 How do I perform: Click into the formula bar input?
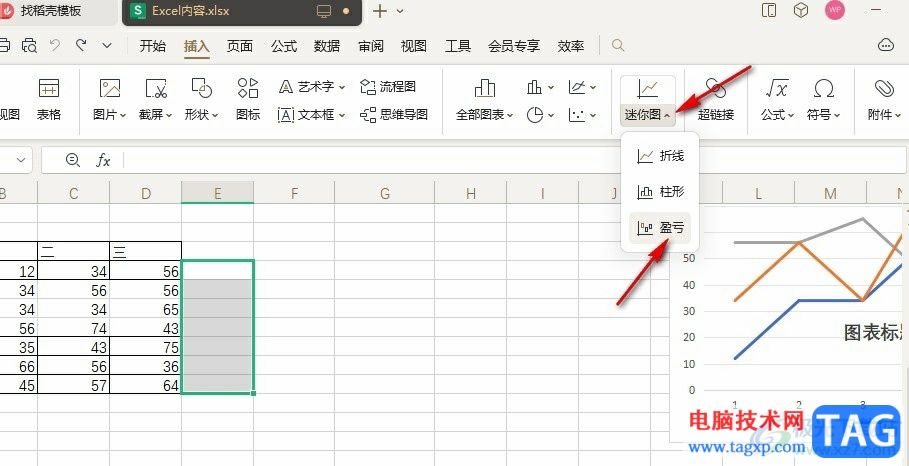(516, 161)
